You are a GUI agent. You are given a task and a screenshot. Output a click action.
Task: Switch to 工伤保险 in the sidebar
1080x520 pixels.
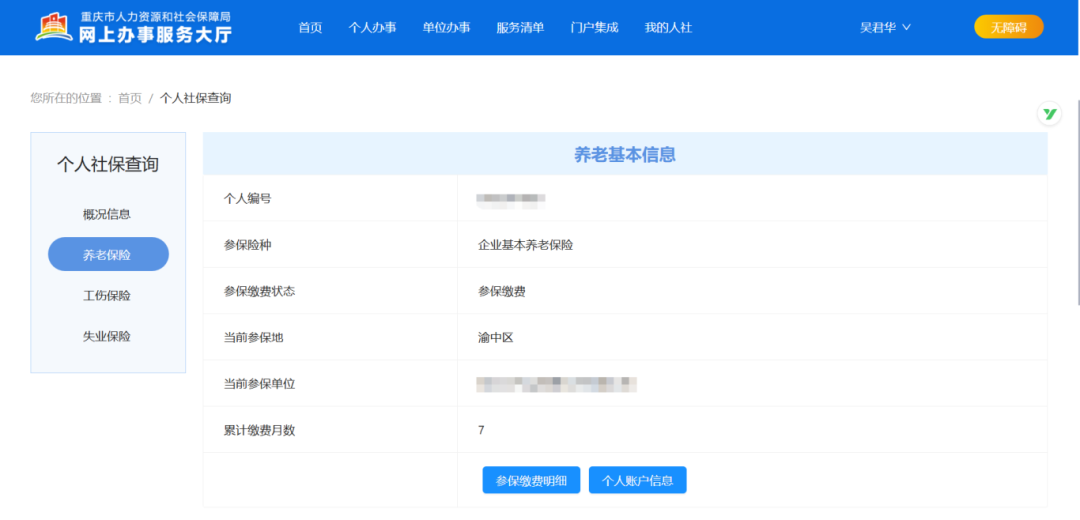(107, 295)
